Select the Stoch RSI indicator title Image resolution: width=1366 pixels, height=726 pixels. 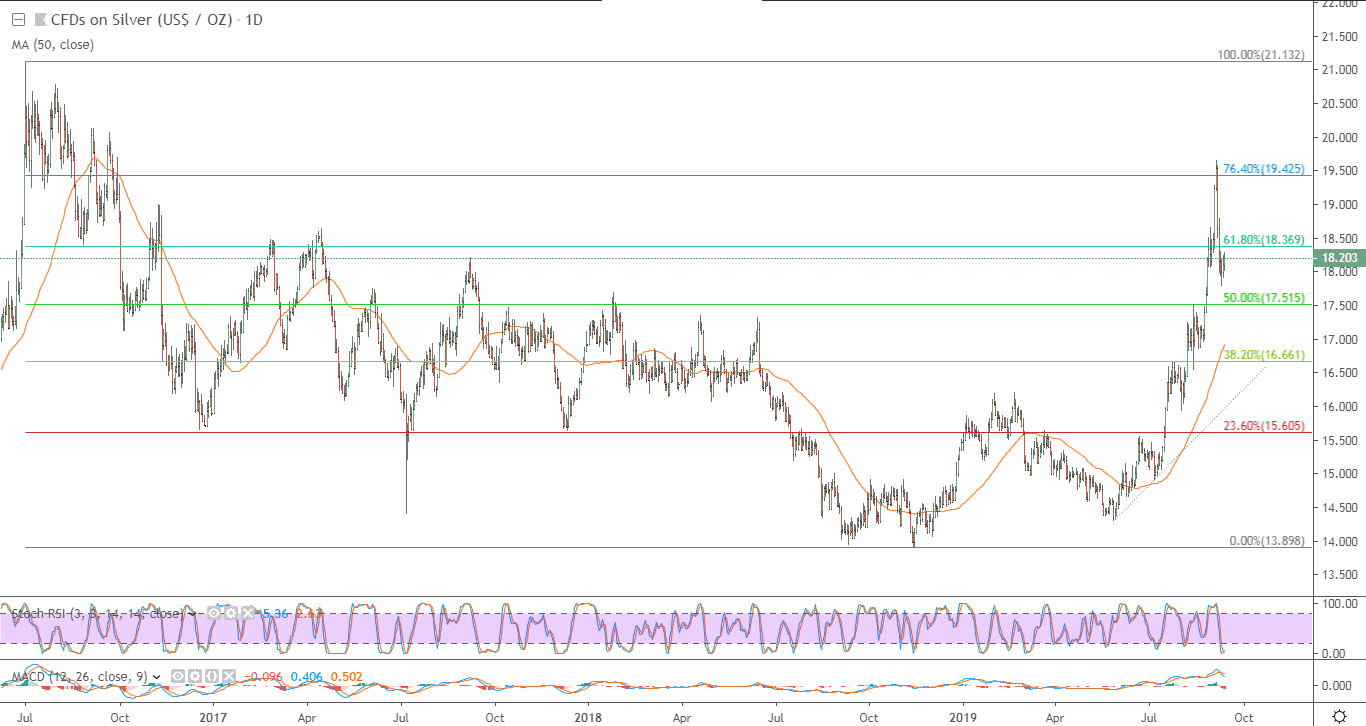coord(96,613)
